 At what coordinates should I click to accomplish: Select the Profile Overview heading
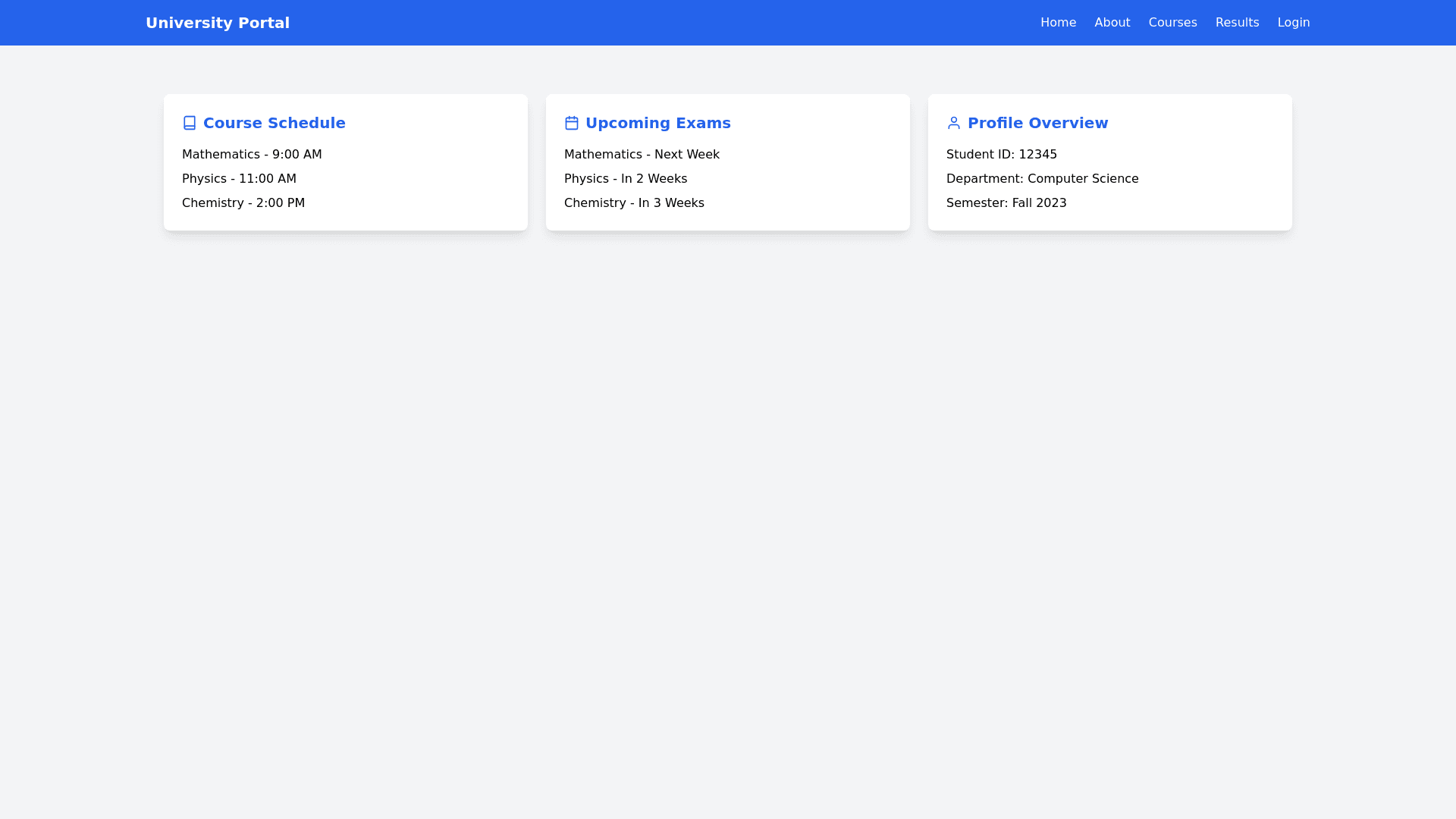point(1037,123)
